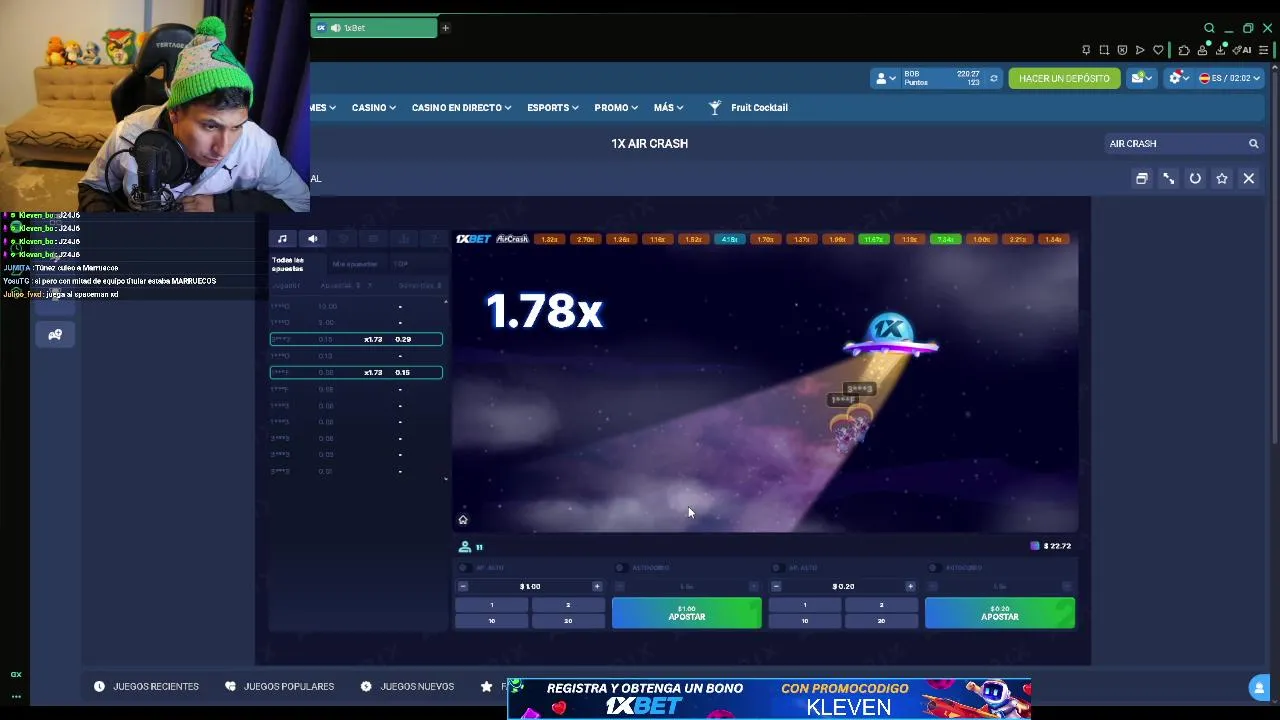Click the 1xBet KLEVEN promo banner
The width and height of the screenshot is (1280, 720).
pos(769,698)
